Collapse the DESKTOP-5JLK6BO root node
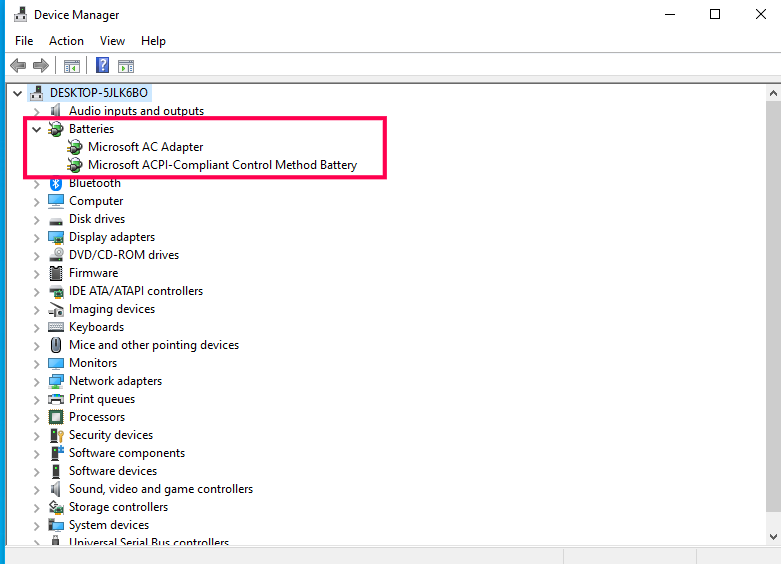The height and width of the screenshot is (564, 781). (x=17, y=93)
